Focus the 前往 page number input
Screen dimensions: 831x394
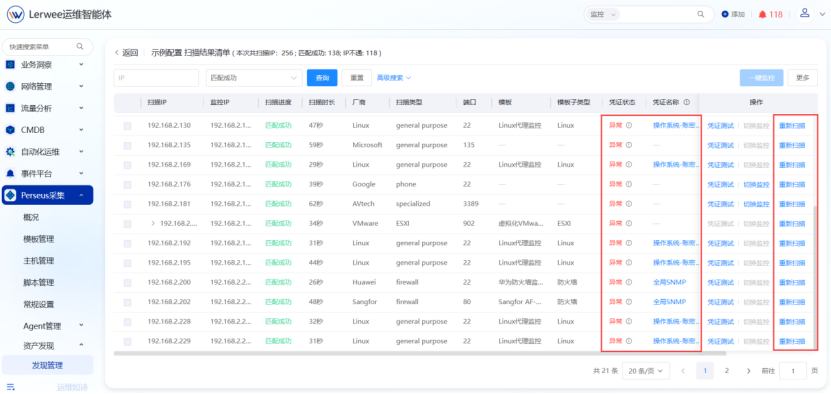793,371
